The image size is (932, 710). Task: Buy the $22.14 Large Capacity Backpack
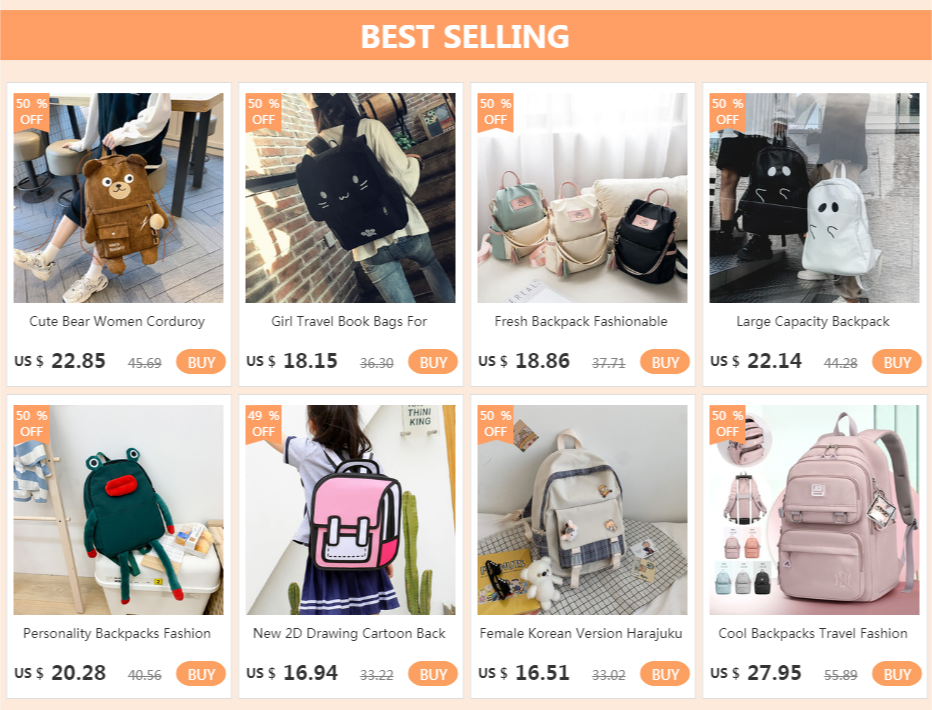896,362
